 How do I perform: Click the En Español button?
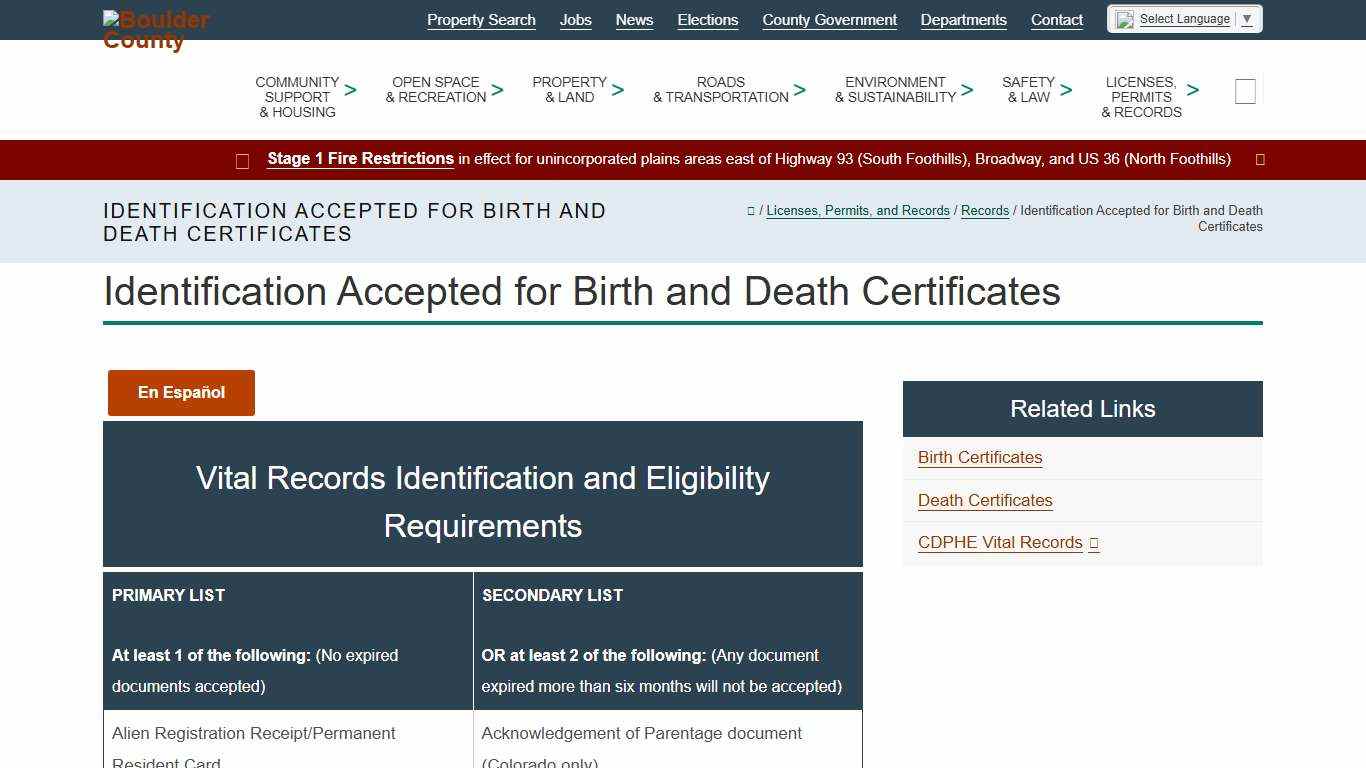180,392
